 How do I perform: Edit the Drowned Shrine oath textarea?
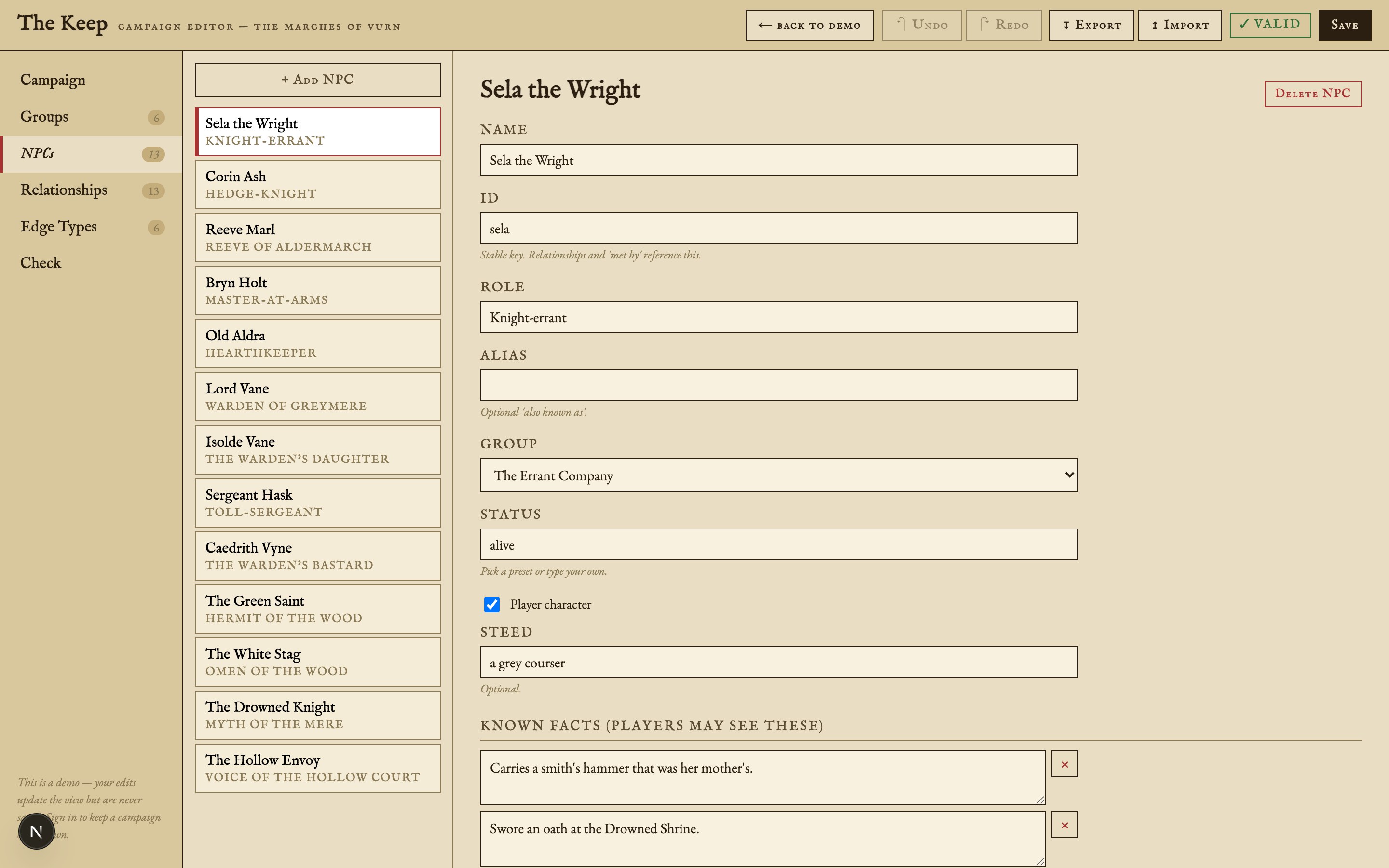(x=763, y=839)
